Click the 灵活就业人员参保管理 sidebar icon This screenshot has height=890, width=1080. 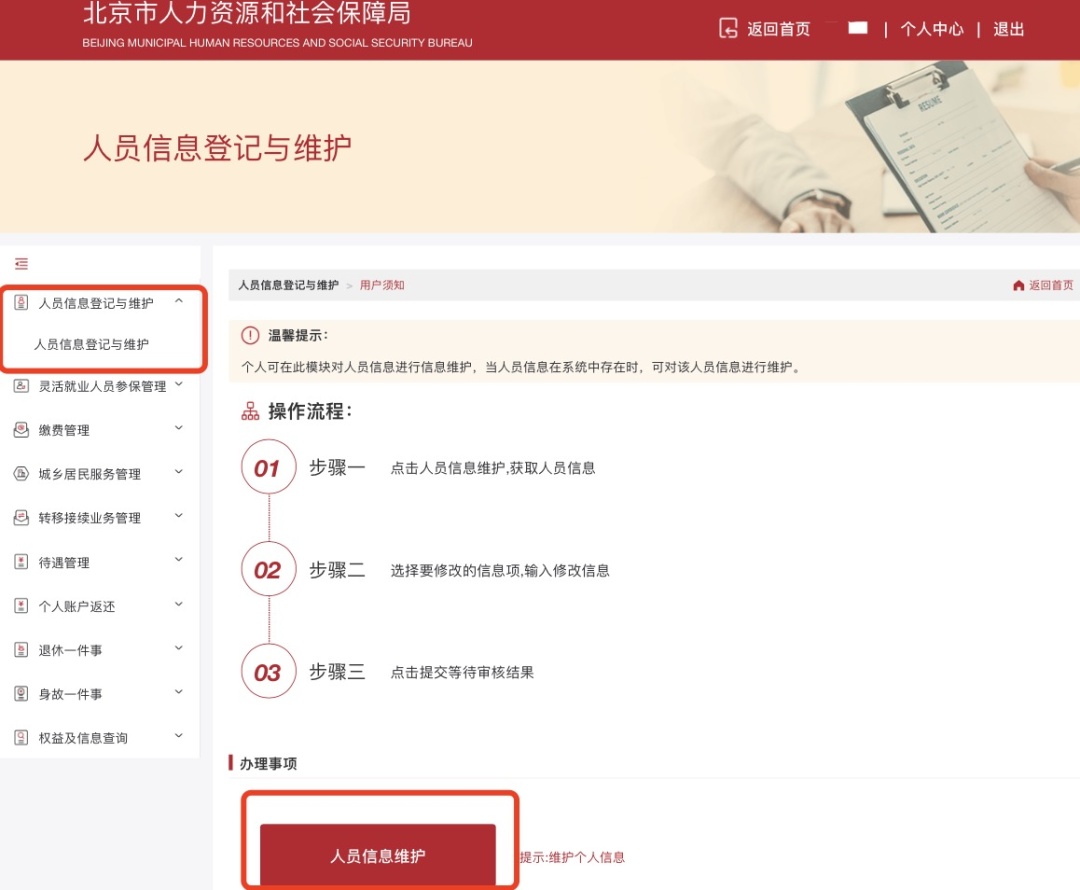22,385
